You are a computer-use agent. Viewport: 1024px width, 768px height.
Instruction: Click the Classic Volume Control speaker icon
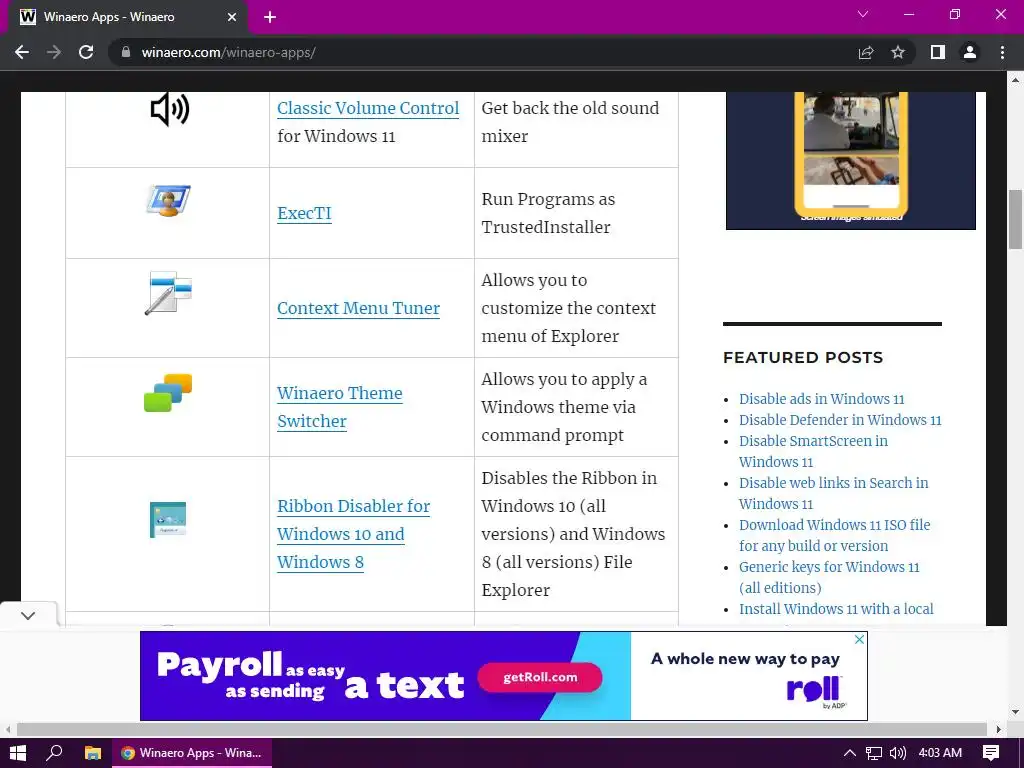(169, 109)
